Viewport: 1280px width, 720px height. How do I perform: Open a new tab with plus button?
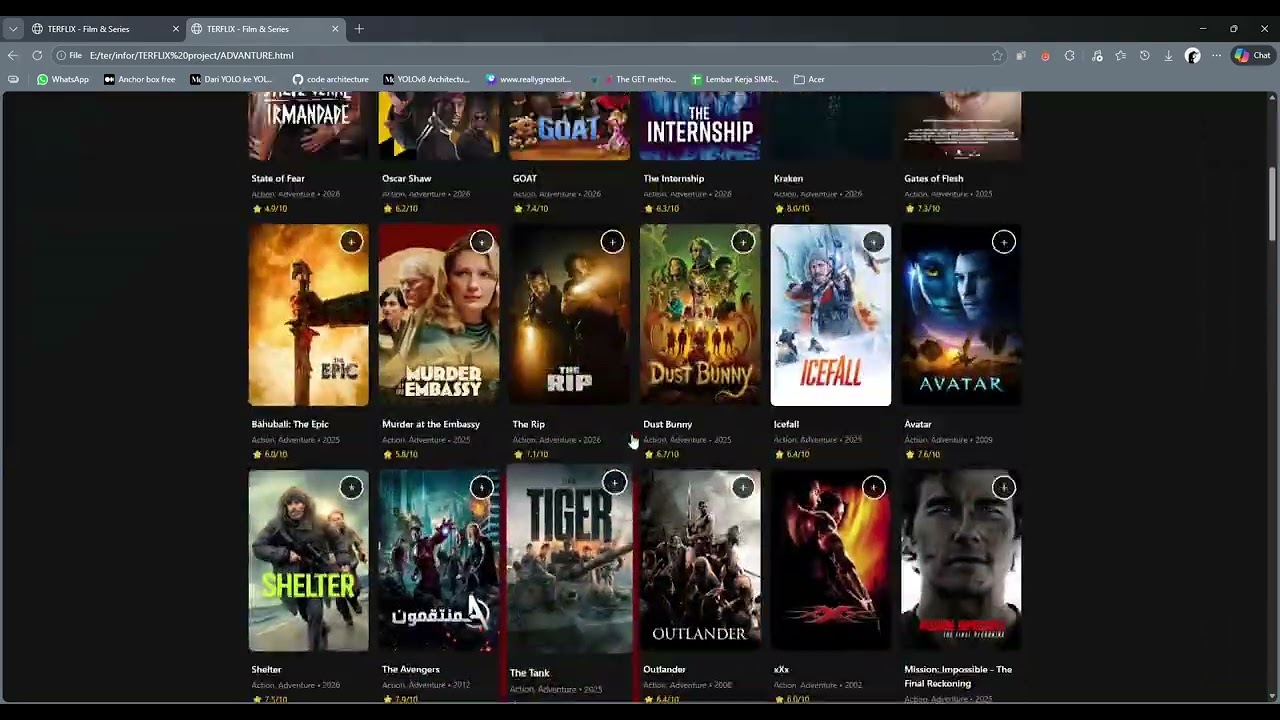point(359,29)
